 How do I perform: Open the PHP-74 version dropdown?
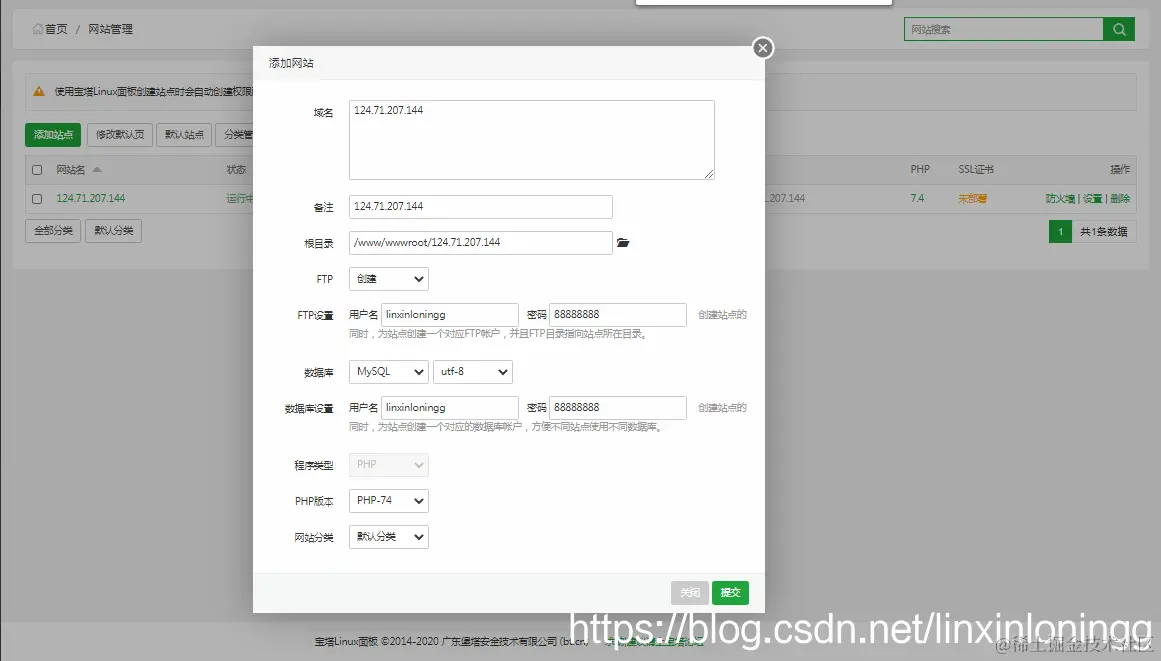click(388, 500)
